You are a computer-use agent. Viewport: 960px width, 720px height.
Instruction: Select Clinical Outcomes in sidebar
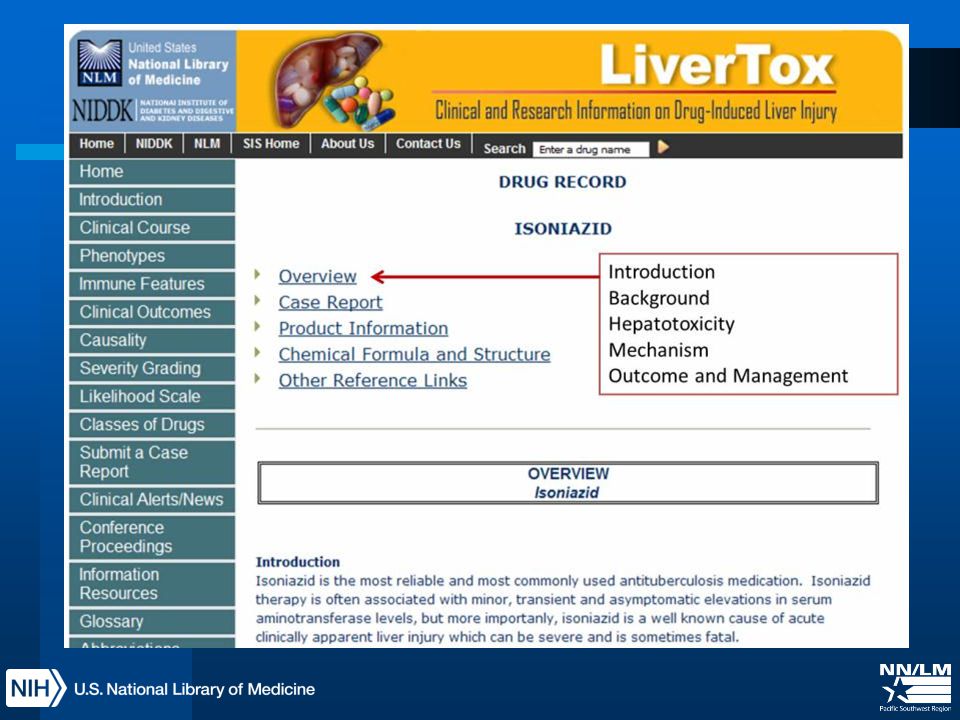pyautogui.click(x=152, y=312)
